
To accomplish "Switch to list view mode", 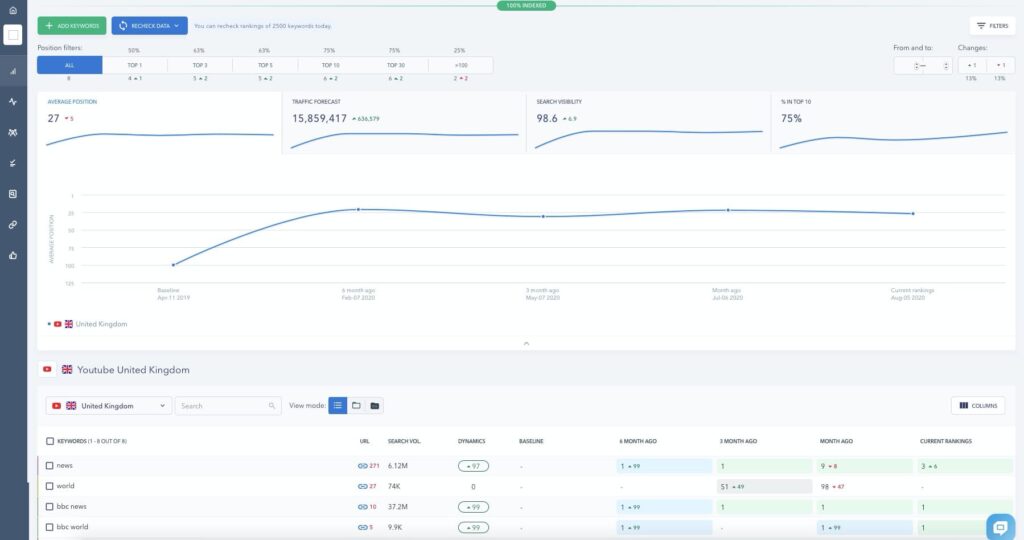I will pos(338,405).
